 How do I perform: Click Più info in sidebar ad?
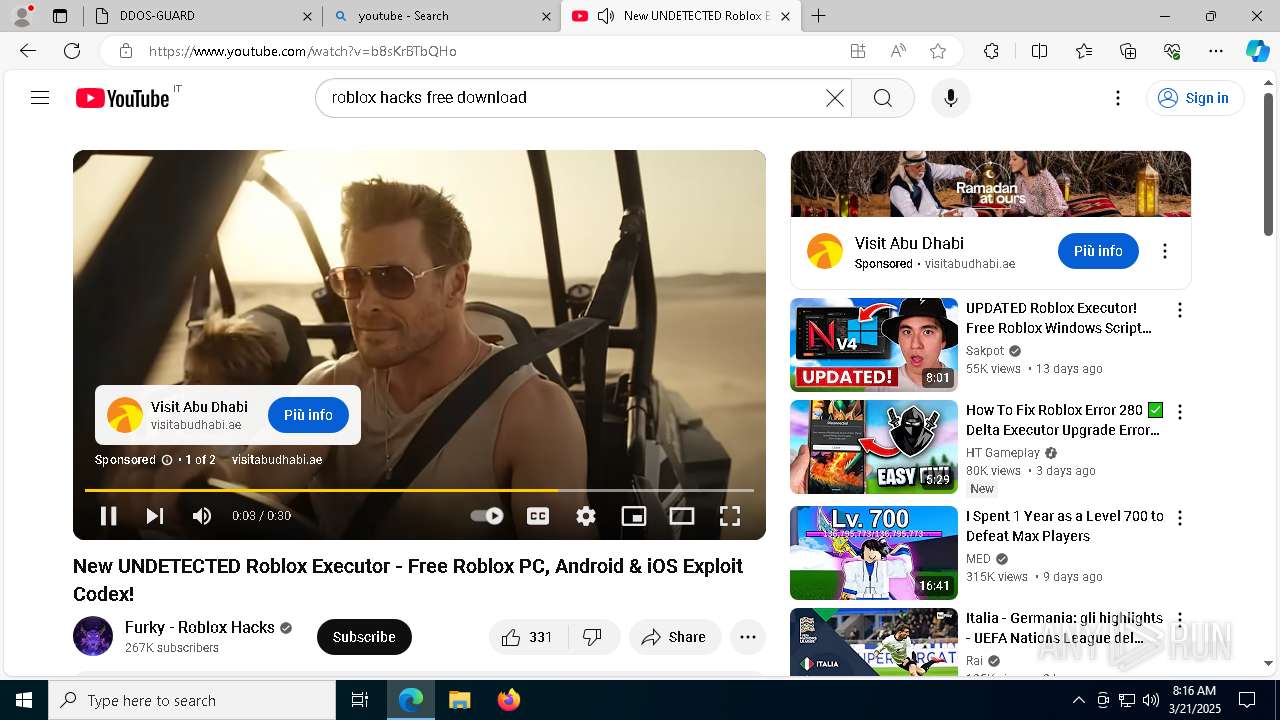(x=1098, y=251)
